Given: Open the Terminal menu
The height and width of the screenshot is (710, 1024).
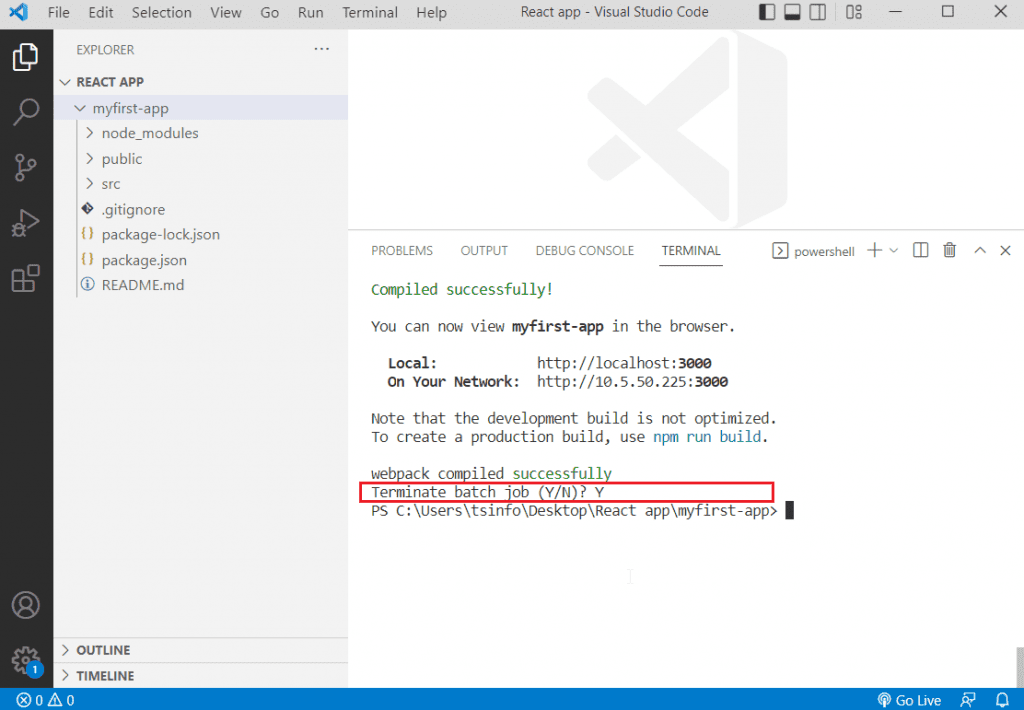Looking at the screenshot, I should pyautogui.click(x=370, y=12).
